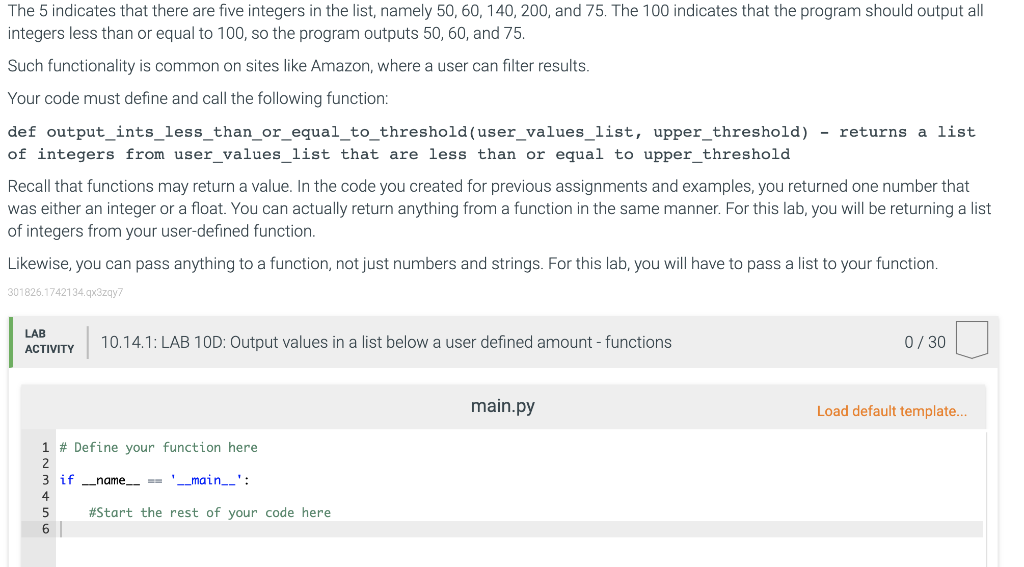Viewport: 1024px width, 567px height.
Task: Click the ID text 301826.1742134.qx3zqy7
Action: pos(65,292)
